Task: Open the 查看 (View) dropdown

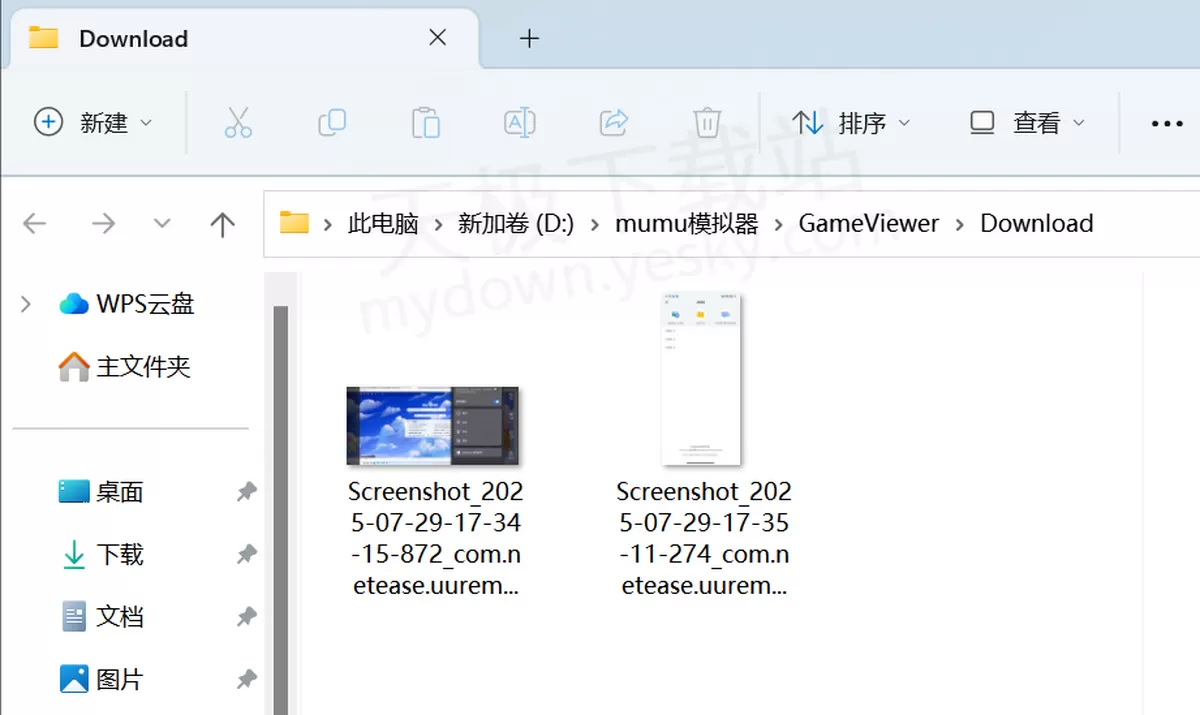Action: [1027, 123]
